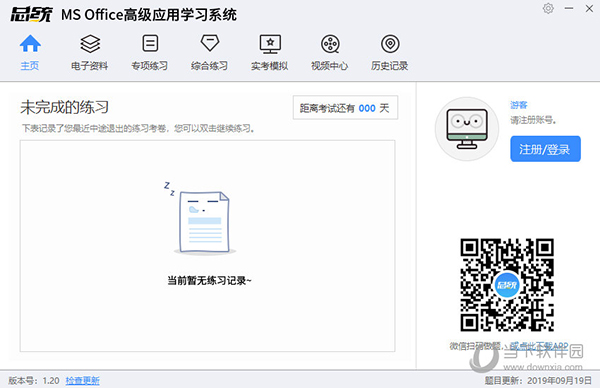The image size is (600, 388).
Task: Click the 未完成的练习 heading
Action: coord(65,107)
